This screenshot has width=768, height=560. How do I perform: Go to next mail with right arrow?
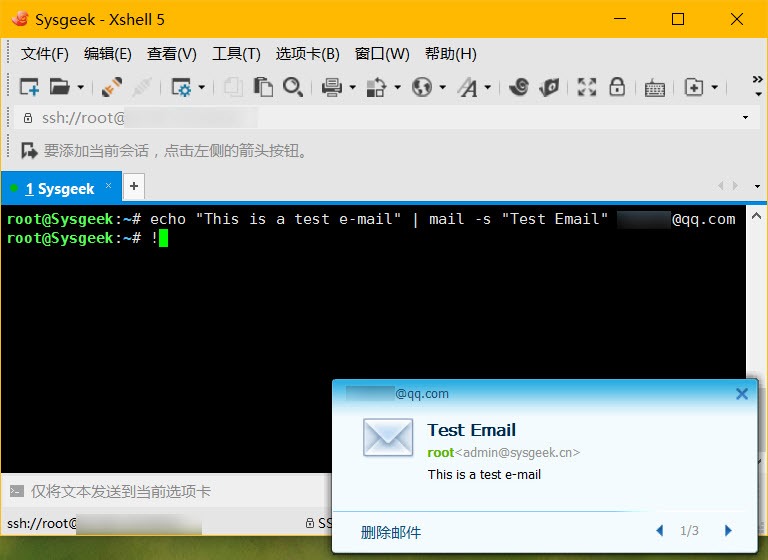pyautogui.click(x=728, y=530)
